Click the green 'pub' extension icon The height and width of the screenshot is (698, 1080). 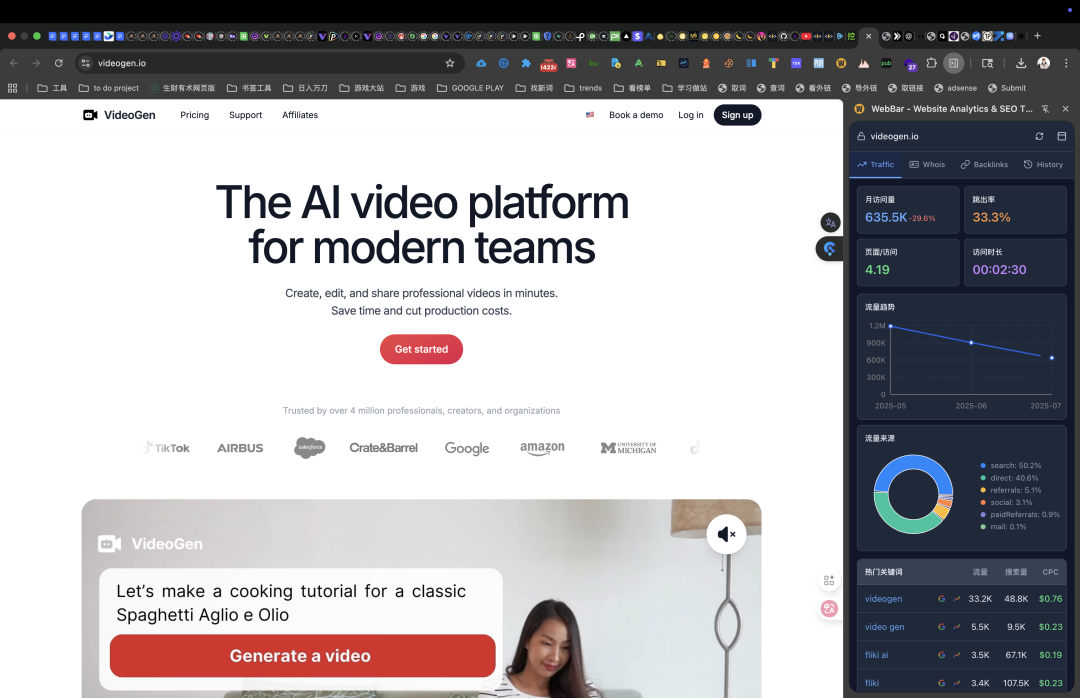[x=886, y=63]
